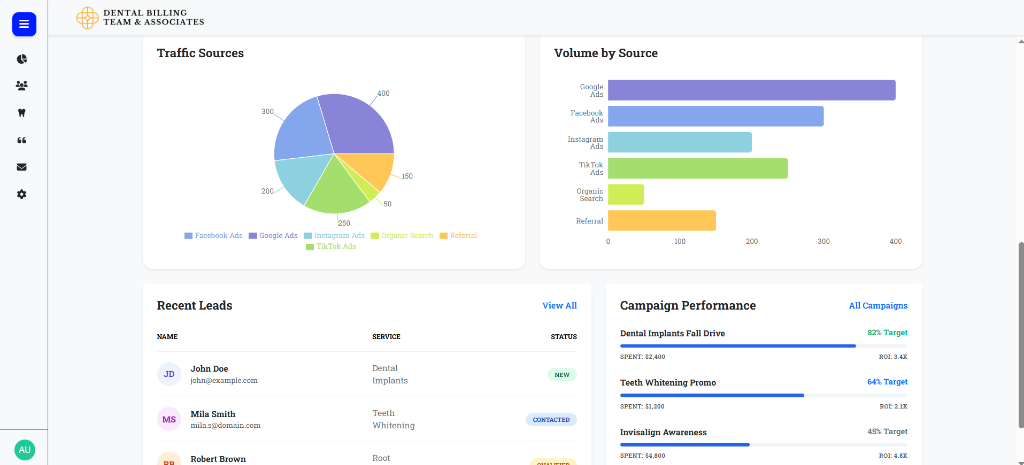Click the NAME column header
Image resolution: width=1024 pixels, height=465 pixels.
pyautogui.click(x=167, y=337)
